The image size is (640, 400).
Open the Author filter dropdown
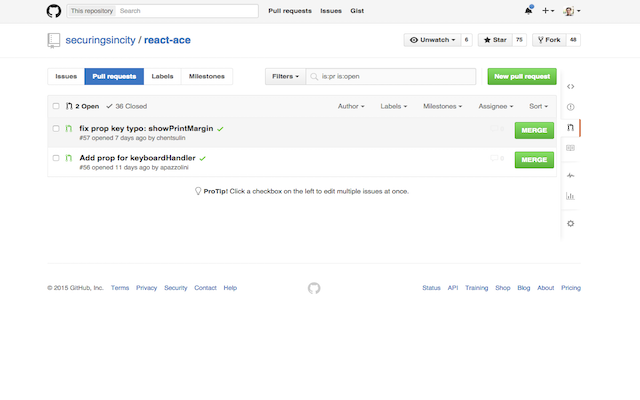[351, 106]
